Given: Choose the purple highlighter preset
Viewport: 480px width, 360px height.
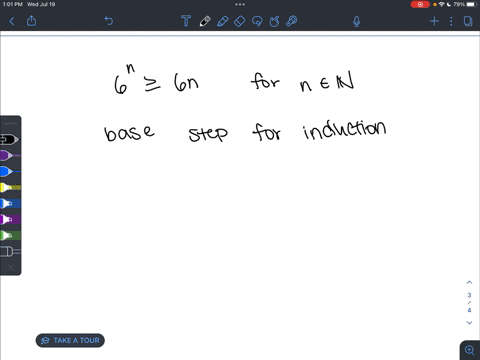Looking at the screenshot, I should coord(10,219).
